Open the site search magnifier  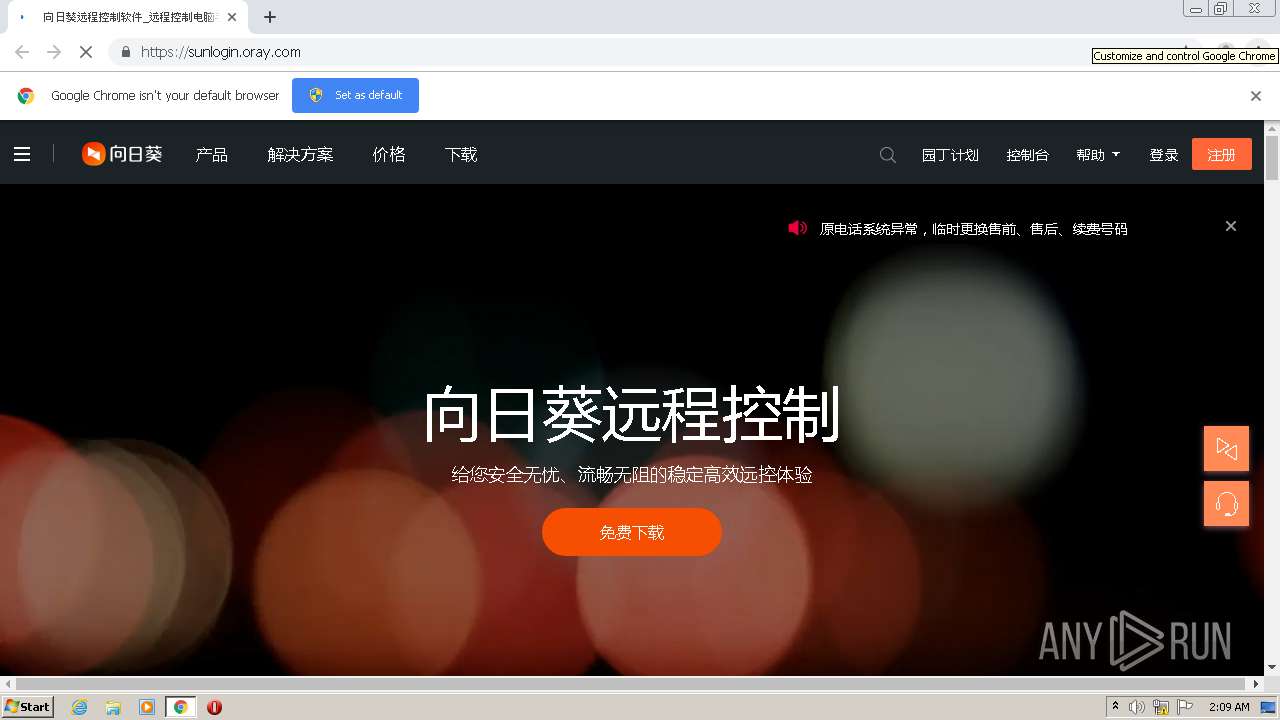click(887, 155)
